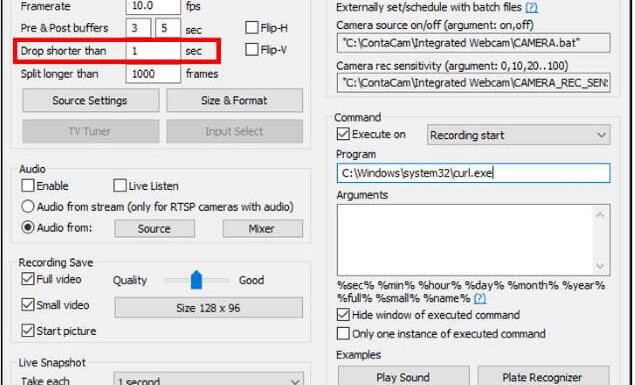Screen dimensions: 635x385
Task: Open the batch files help link
Action: tap(531, 7)
